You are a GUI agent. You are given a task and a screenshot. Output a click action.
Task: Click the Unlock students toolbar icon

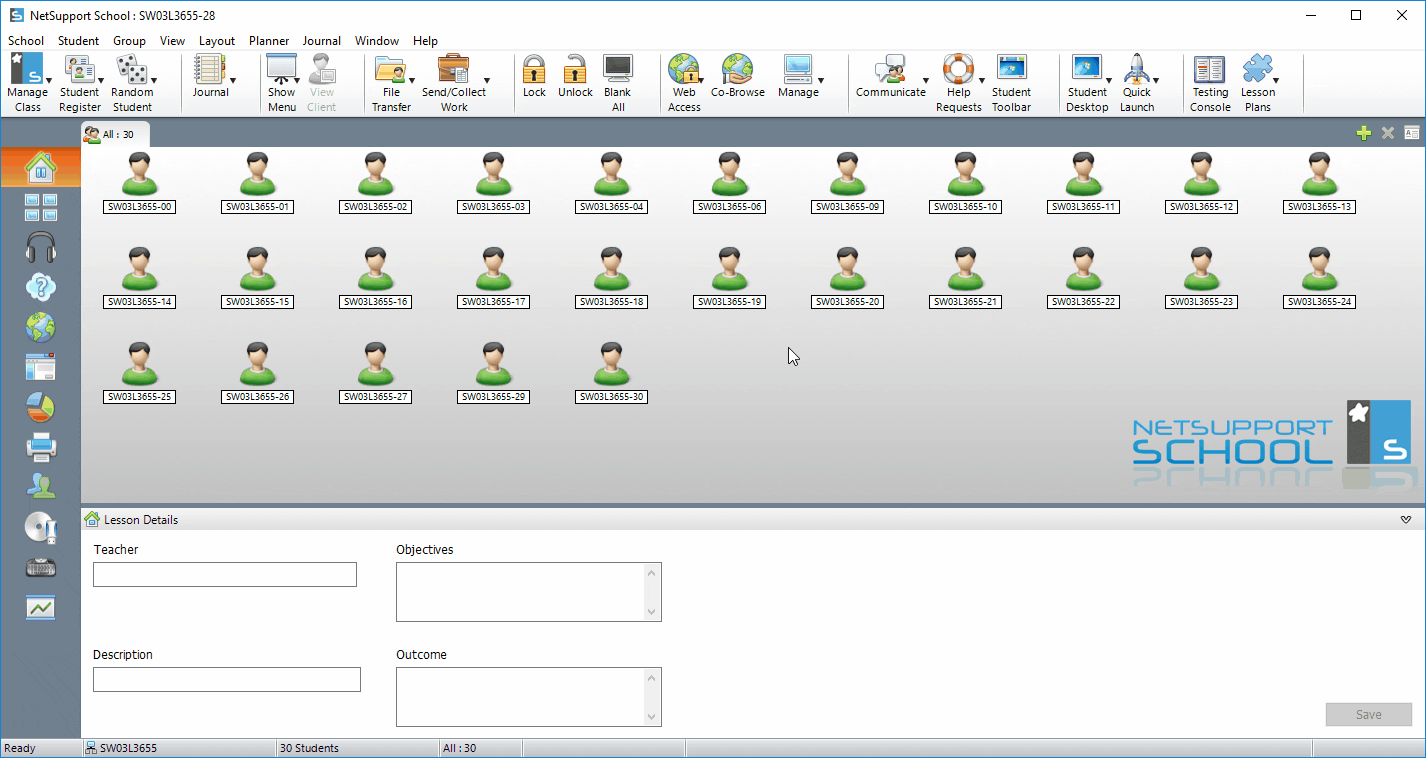pyautogui.click(x=575, y=78)
